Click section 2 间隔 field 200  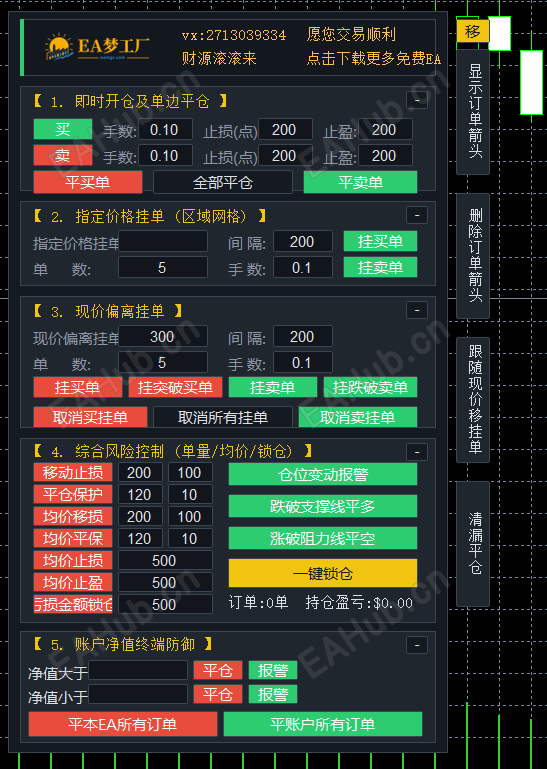point(303,241)
